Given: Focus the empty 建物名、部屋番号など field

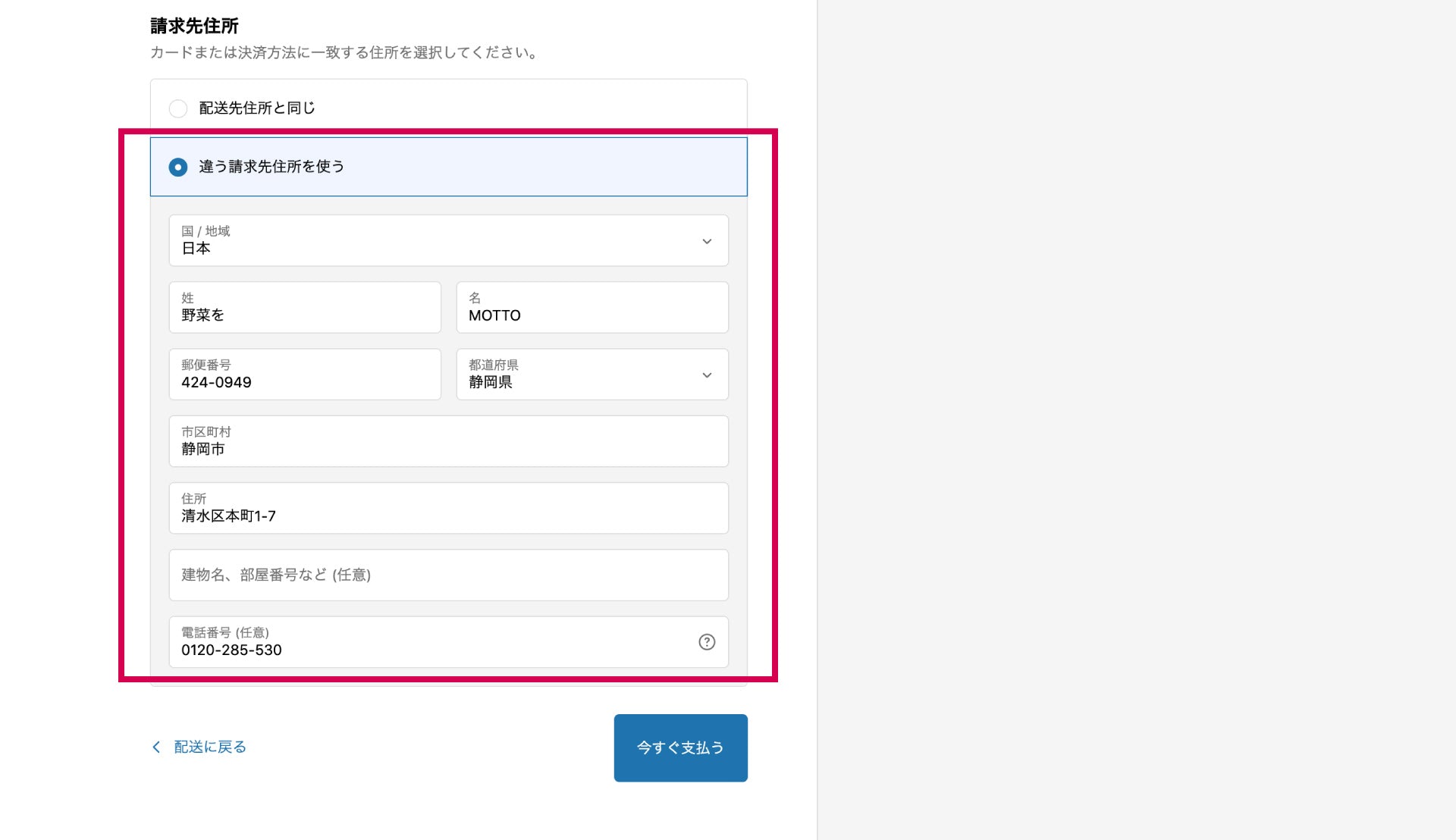Looking at the screenshot, I should click(x=447, y=575).
